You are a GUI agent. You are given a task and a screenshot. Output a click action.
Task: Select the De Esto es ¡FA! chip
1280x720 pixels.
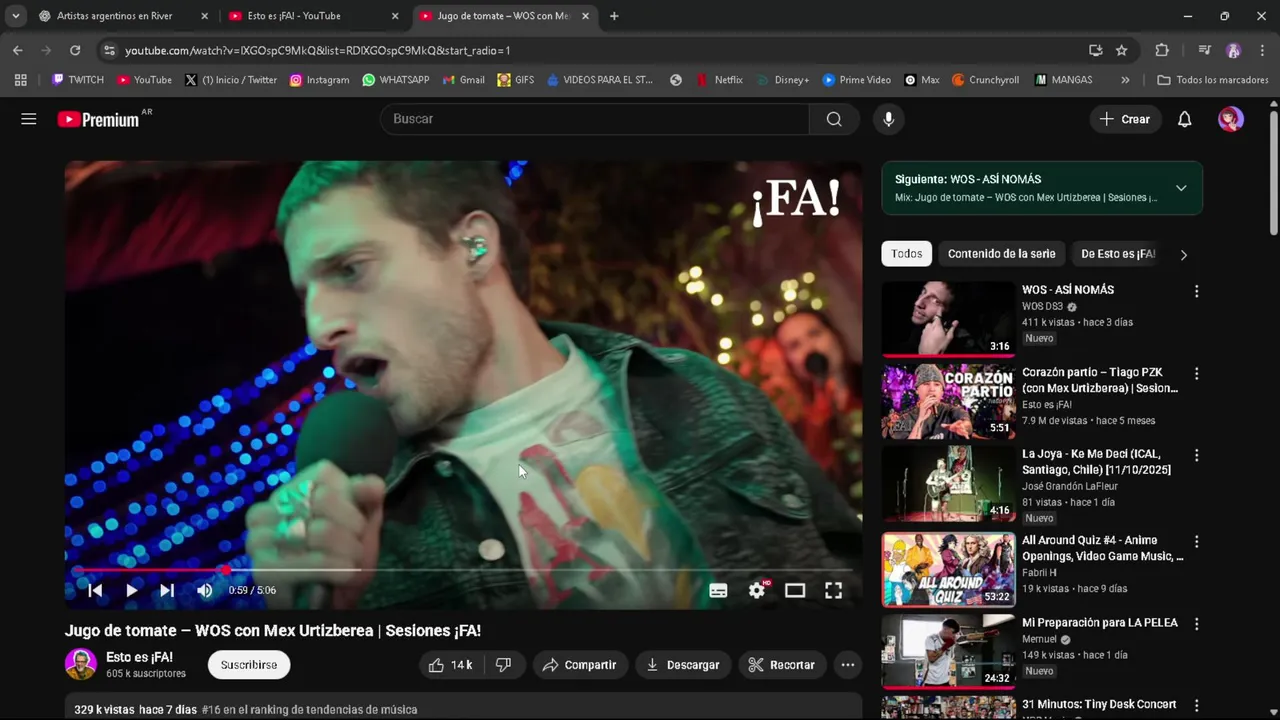pos(1118,254)
